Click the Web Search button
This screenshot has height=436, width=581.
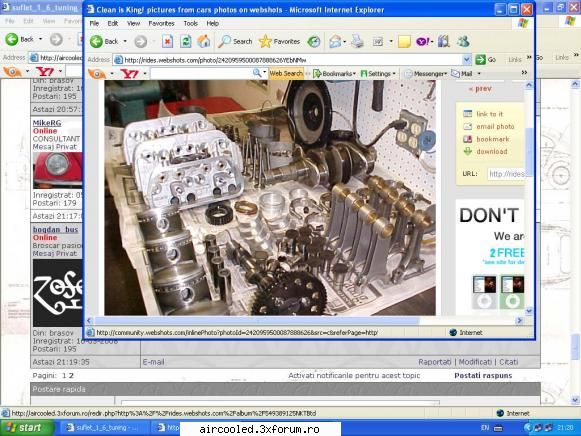(x=286, y=73)
